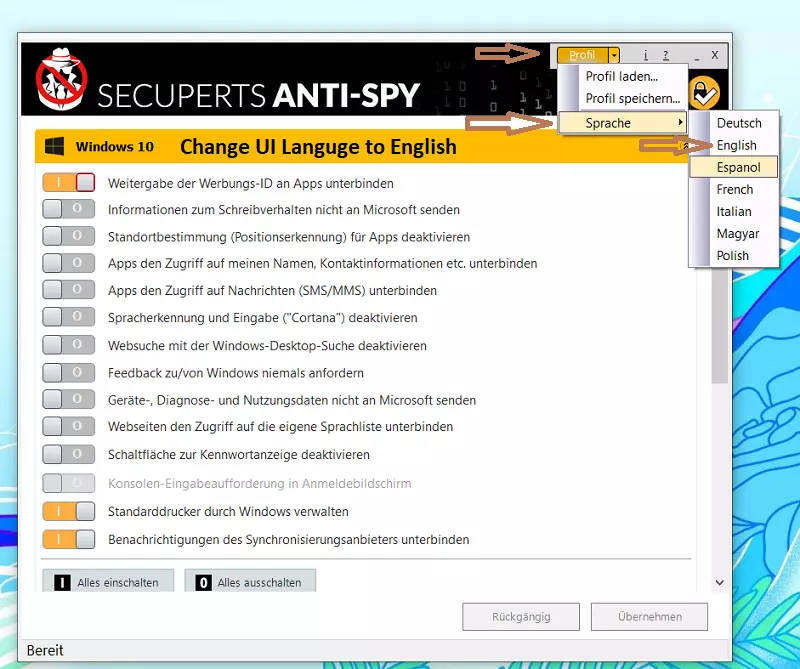Enable Websuche mit Windows-Desktop-Suche deaktivieren toggle

point(69,345)
